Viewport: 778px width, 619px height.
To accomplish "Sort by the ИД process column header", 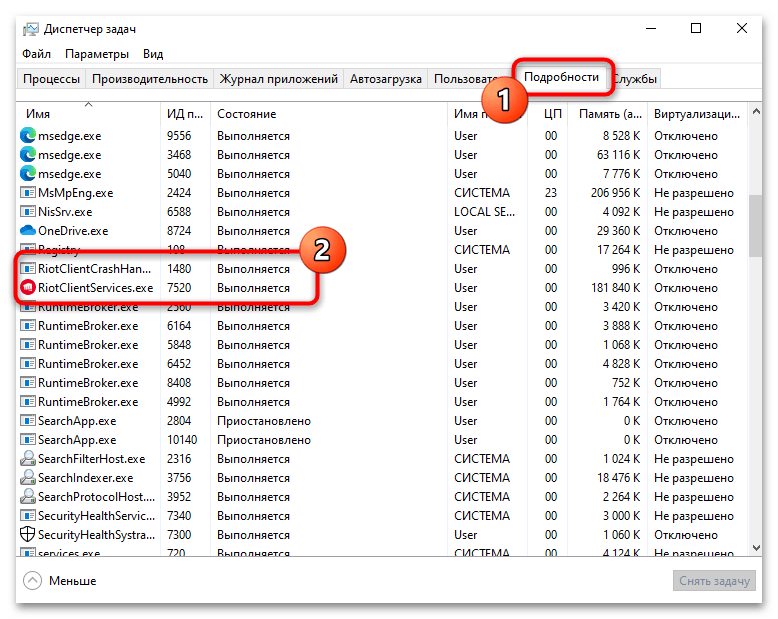I will click(186, 114).
